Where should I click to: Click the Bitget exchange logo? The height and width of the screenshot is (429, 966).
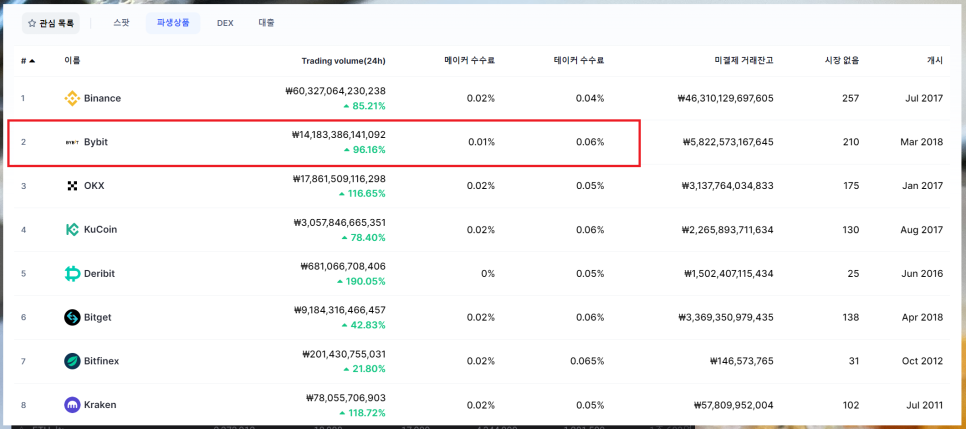click(72, 317)
